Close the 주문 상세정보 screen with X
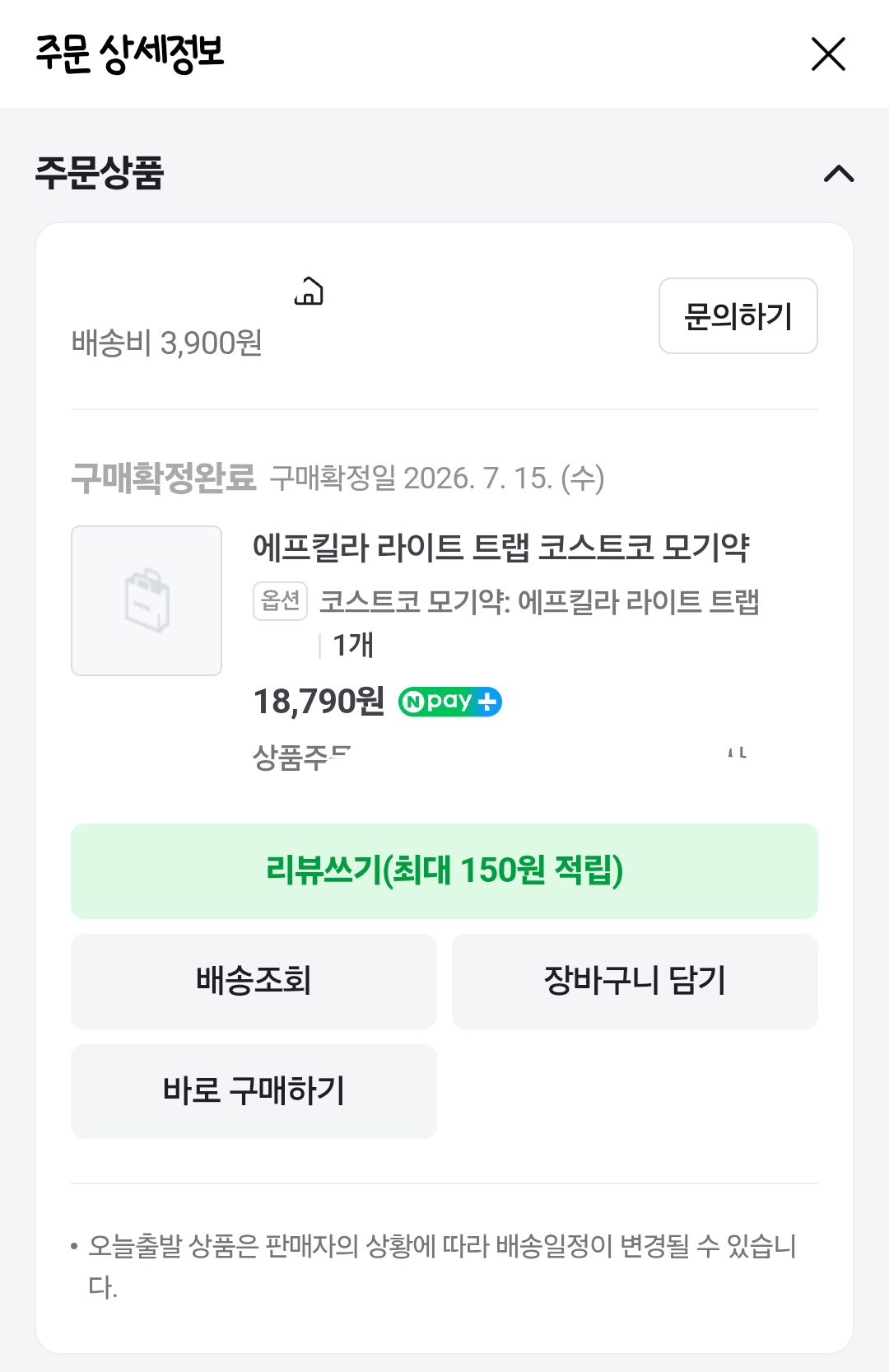The width and height of the screenshot is (889, 1372). (828, 54)
